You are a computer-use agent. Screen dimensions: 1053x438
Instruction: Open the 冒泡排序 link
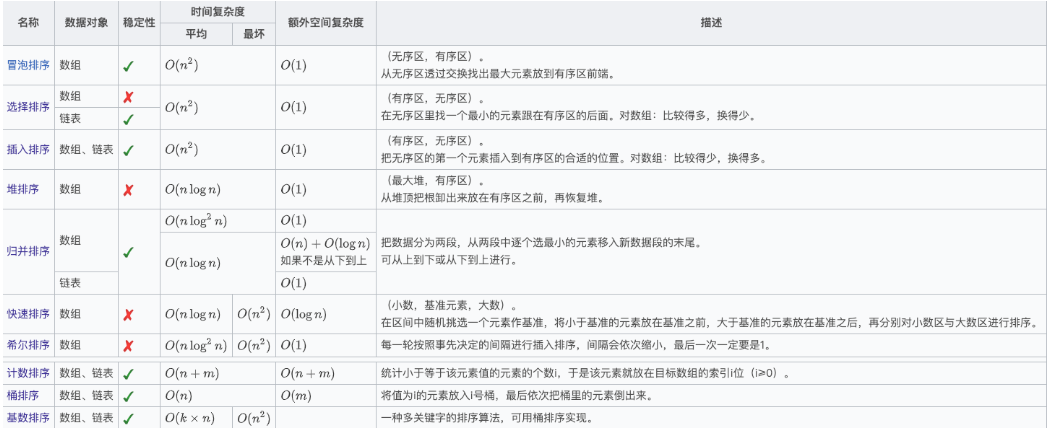(x=28, y=65)
